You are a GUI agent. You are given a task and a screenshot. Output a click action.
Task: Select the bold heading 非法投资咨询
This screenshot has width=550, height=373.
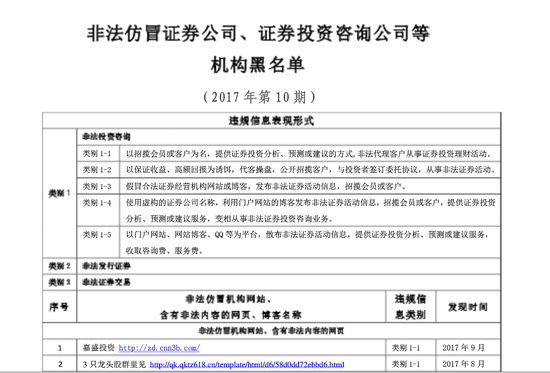[107, 137]
